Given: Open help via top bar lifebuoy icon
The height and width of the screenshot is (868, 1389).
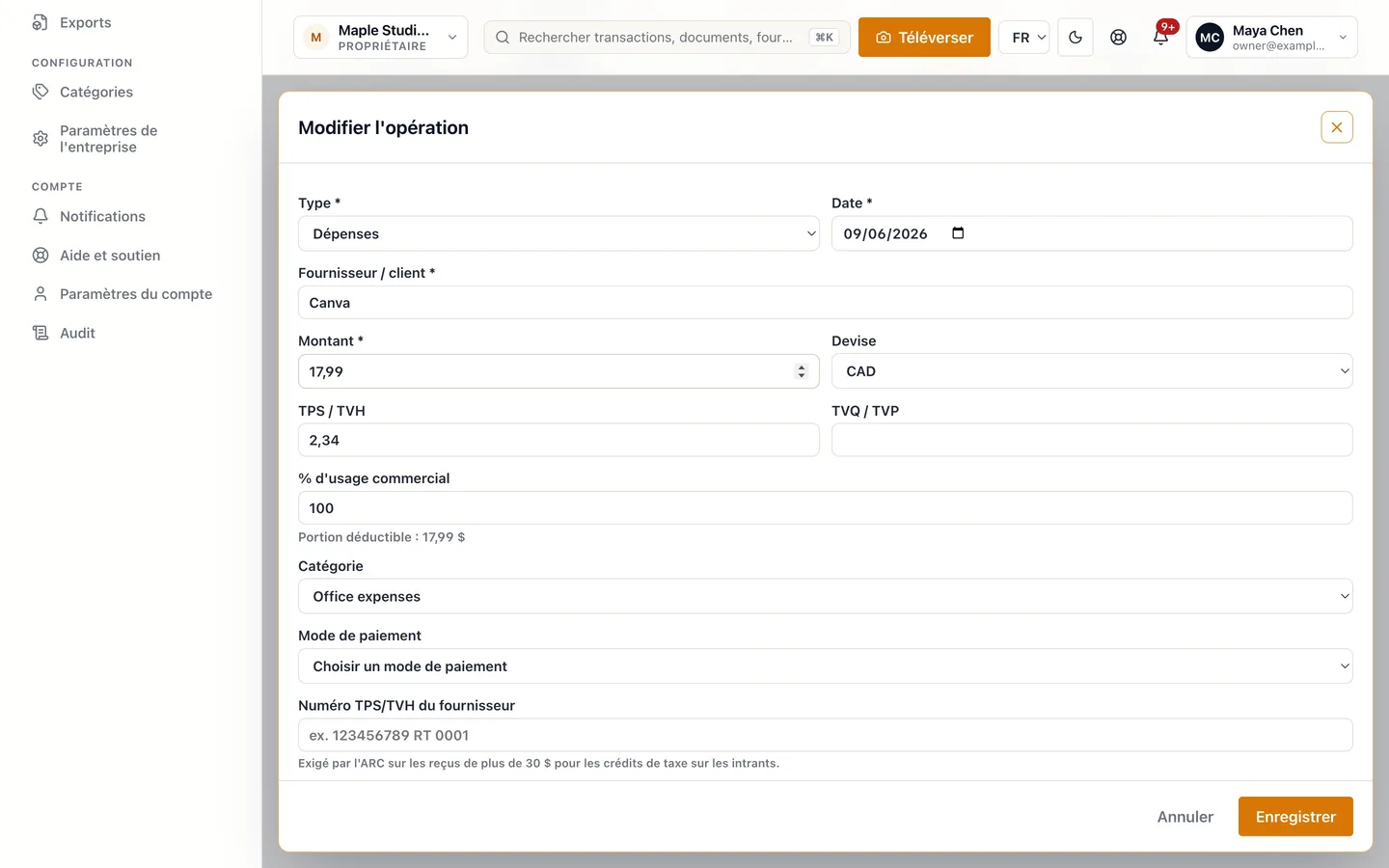Looking at the screenshot, I should [1118, 38].
